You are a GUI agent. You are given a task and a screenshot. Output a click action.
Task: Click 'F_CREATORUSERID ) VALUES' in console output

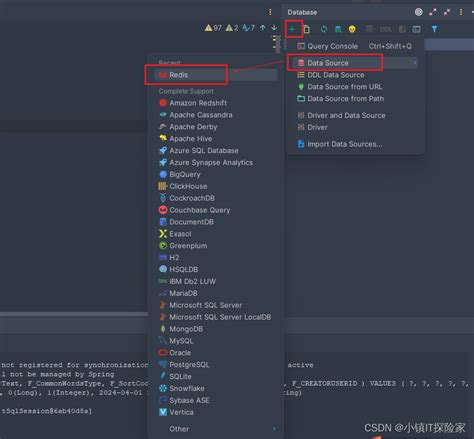click(x=344, y=383)
